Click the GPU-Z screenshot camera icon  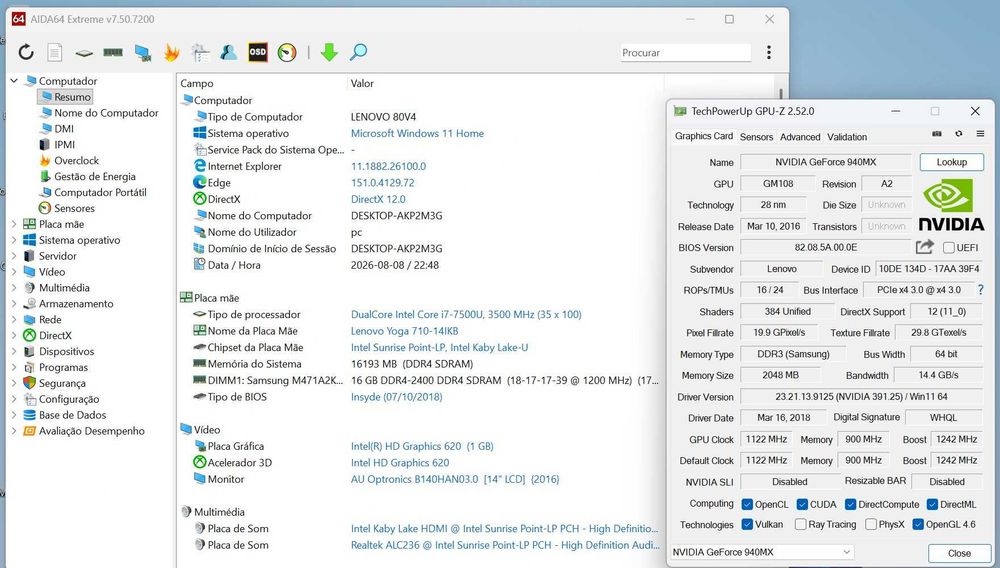(937, 134)
